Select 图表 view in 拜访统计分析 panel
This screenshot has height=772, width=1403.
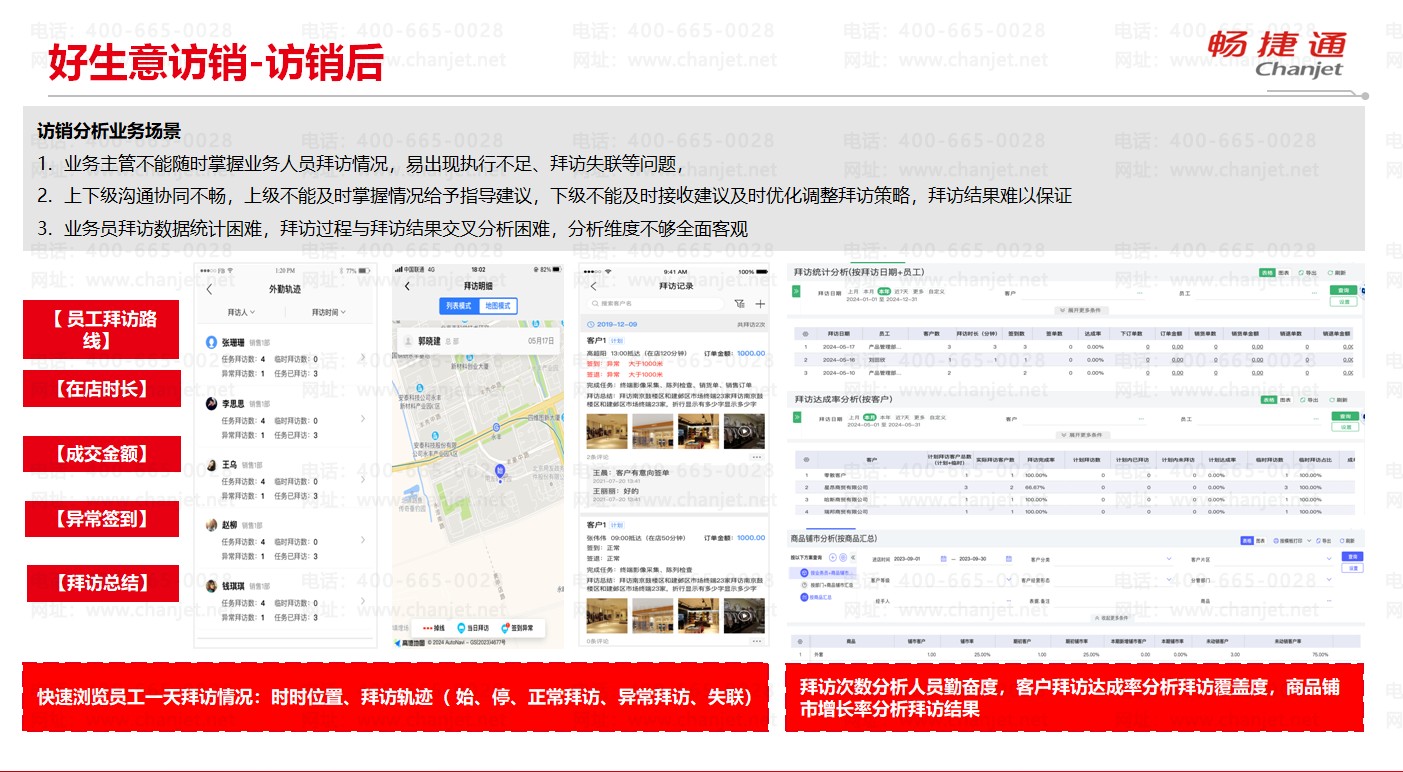[x=1283, y=272]
